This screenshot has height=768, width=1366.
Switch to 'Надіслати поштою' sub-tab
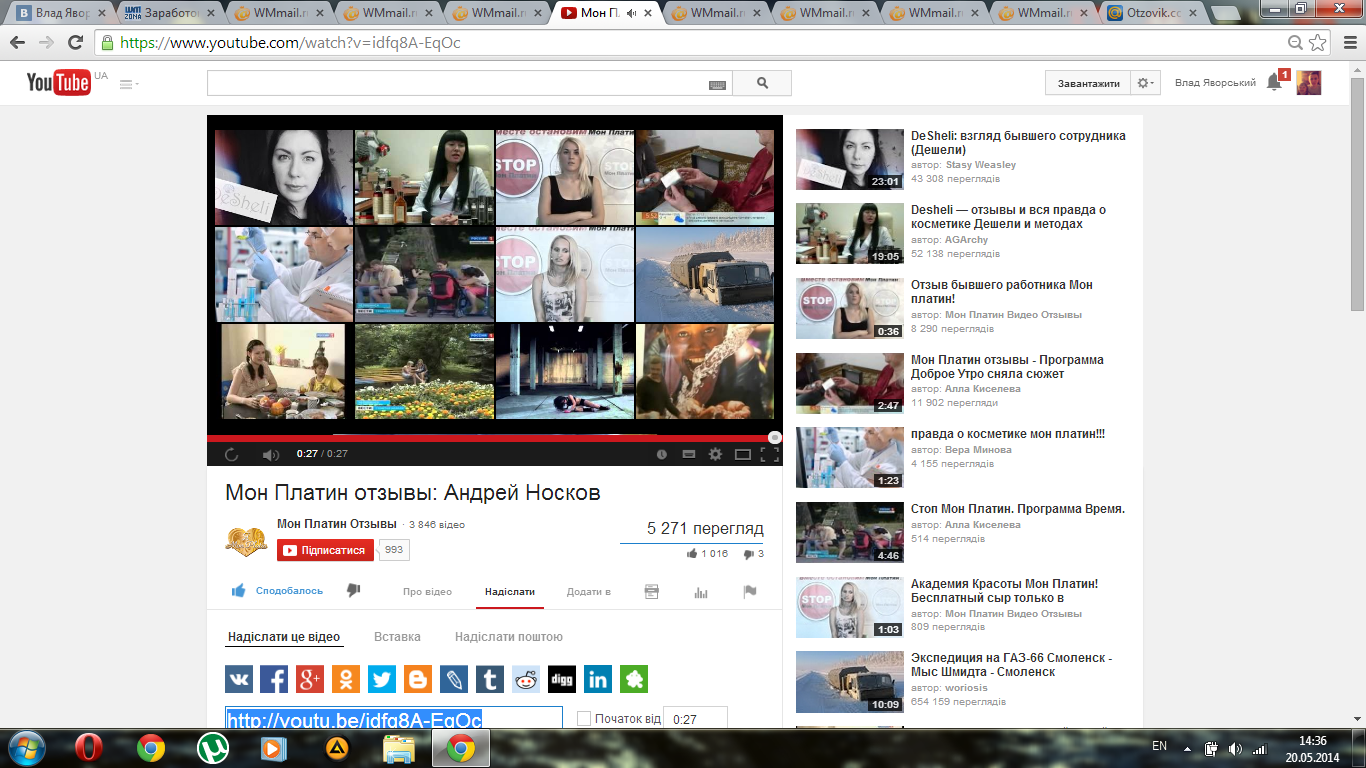(x=509, y=637)
